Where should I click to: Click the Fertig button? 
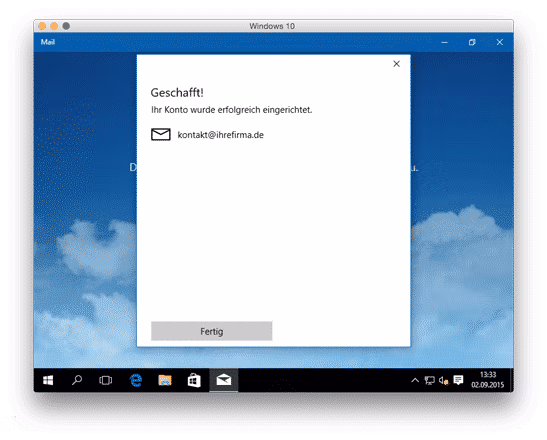[x=211, y=331]
